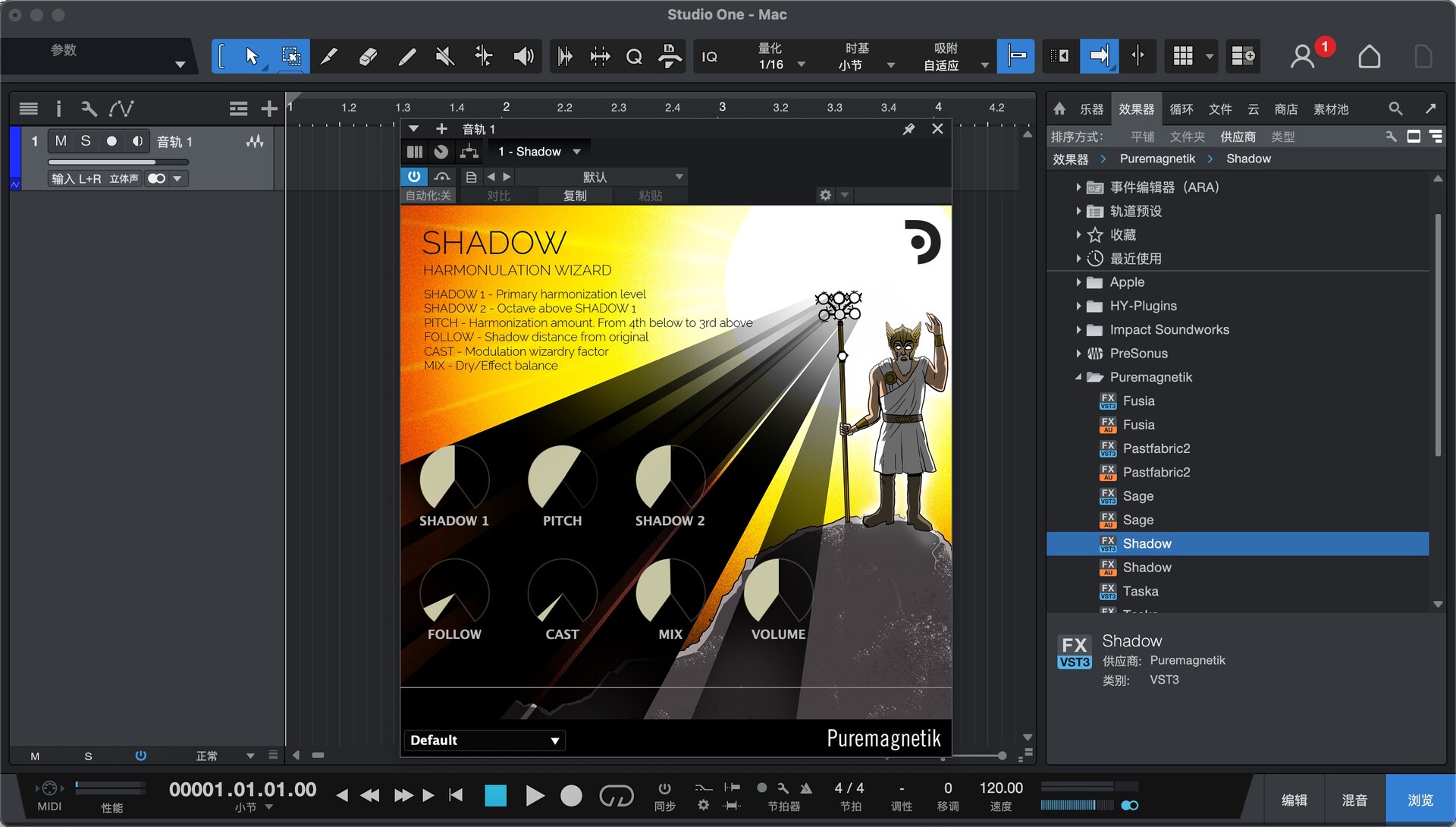The height and width of the screenshot is (827, 1456).
Task: Expand the PreSonus vendor folder
Action: (1078, 354)
